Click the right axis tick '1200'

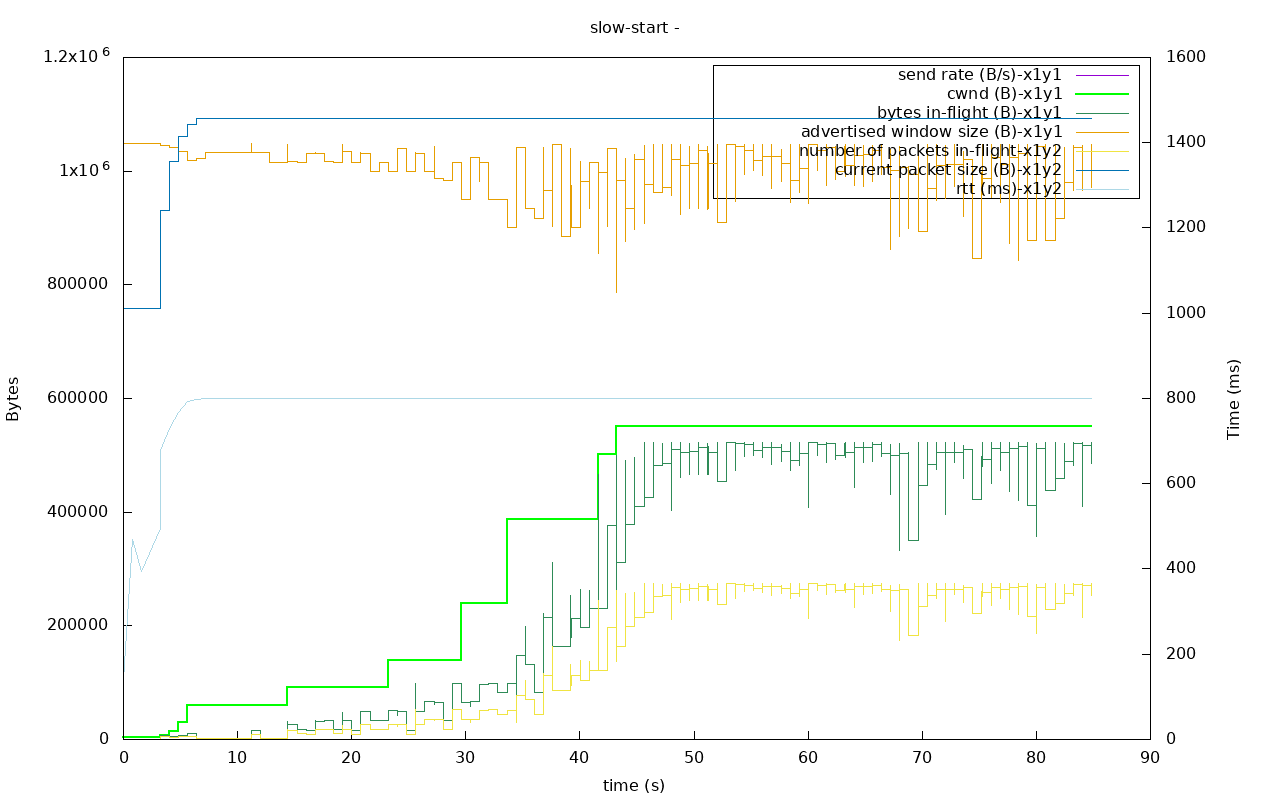click(x=1186, y=227)
